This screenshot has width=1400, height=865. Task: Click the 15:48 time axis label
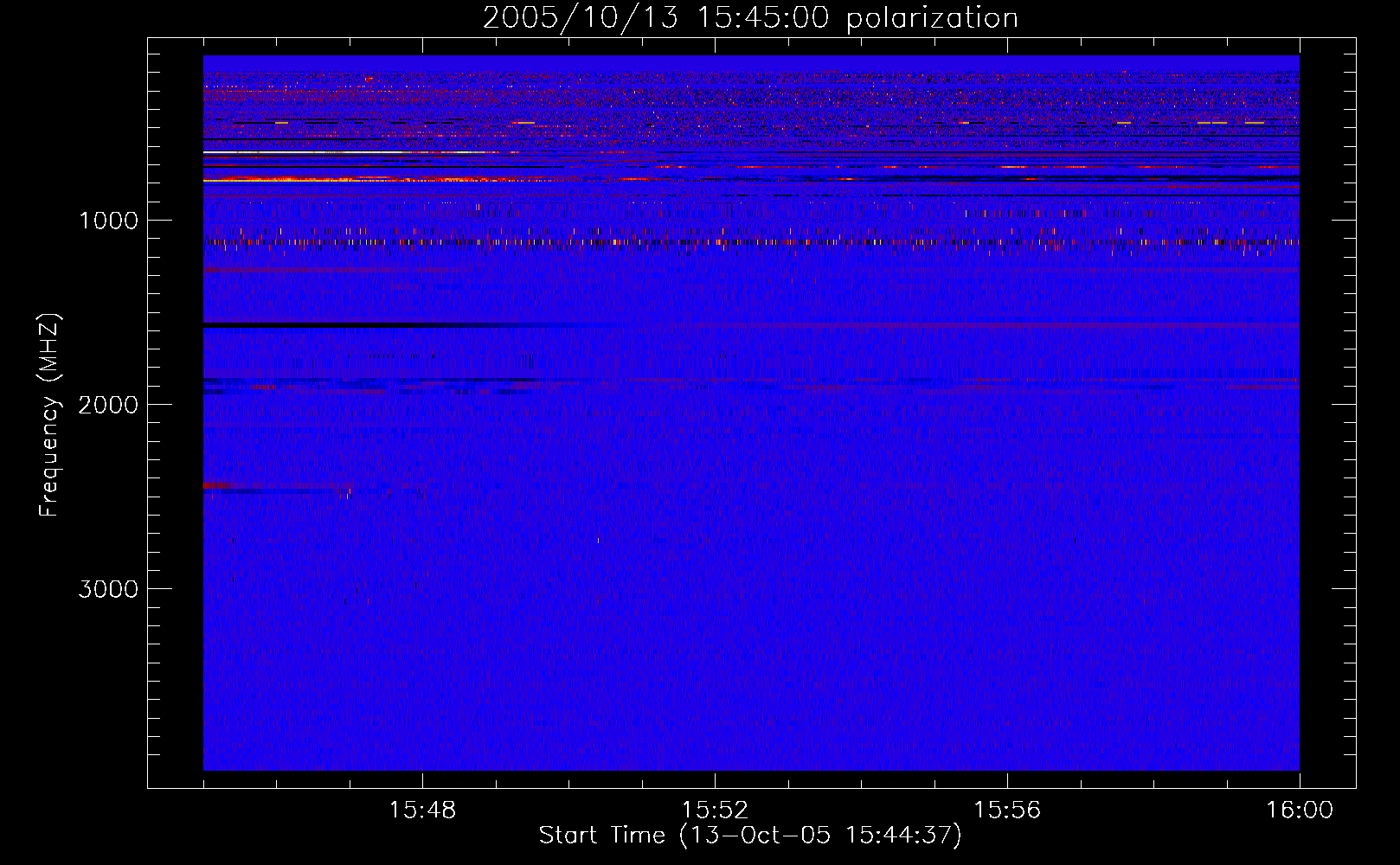click(422, 811)
